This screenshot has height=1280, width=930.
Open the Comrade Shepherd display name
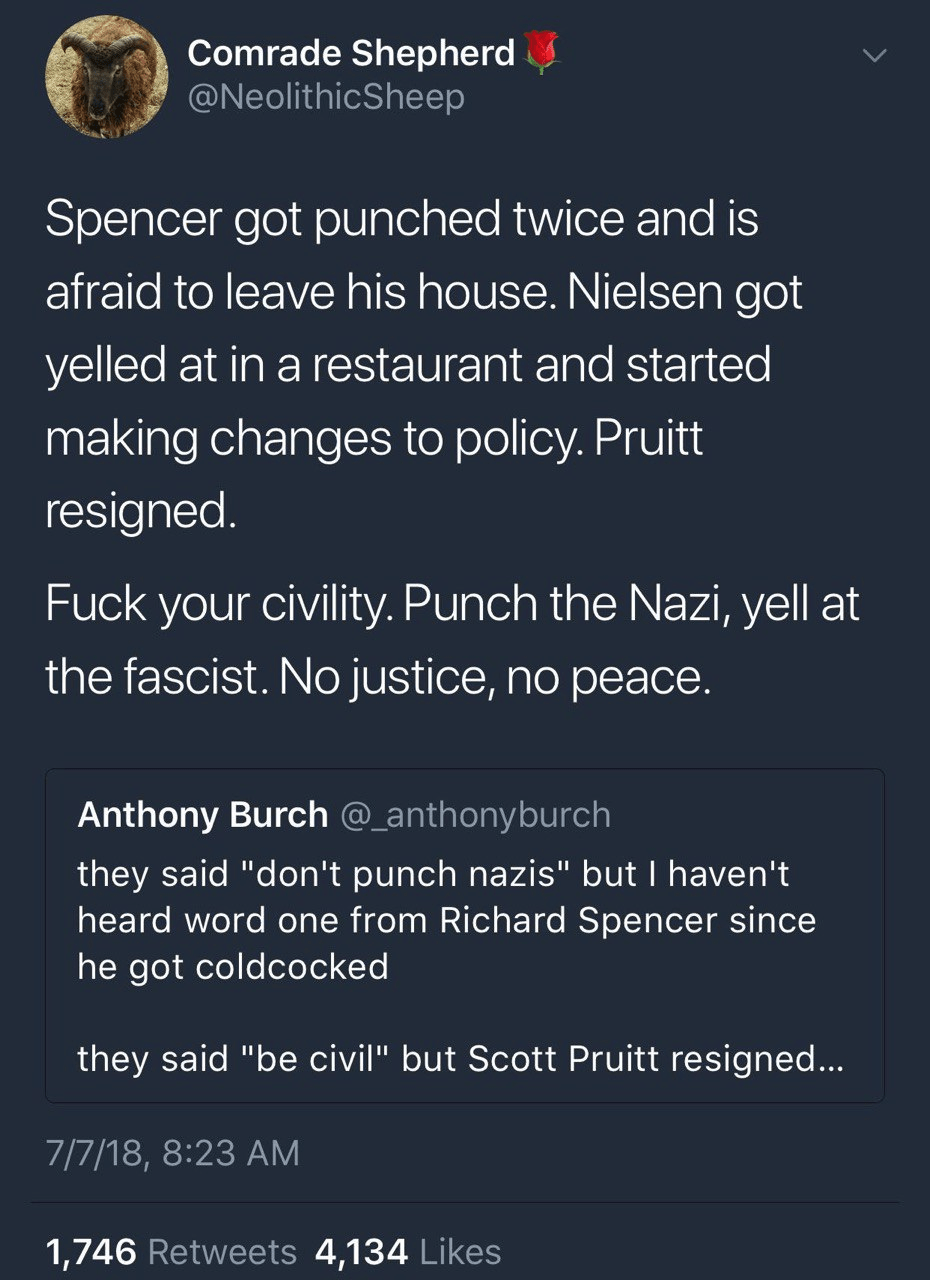[x=351, y=54]
